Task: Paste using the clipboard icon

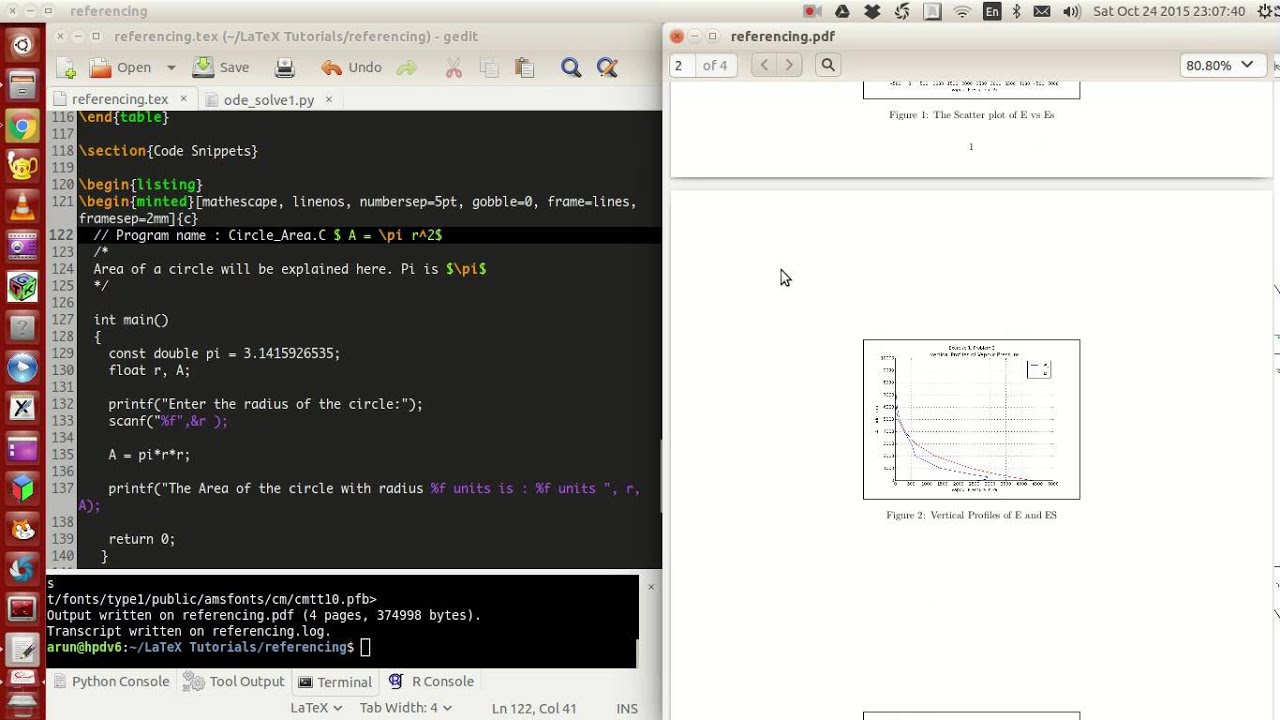Action: point(524,68)
